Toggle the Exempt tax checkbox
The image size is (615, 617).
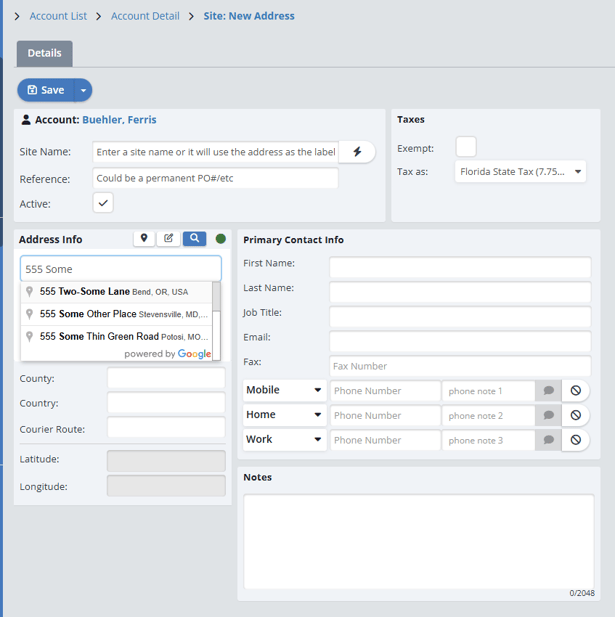point(466,148)
